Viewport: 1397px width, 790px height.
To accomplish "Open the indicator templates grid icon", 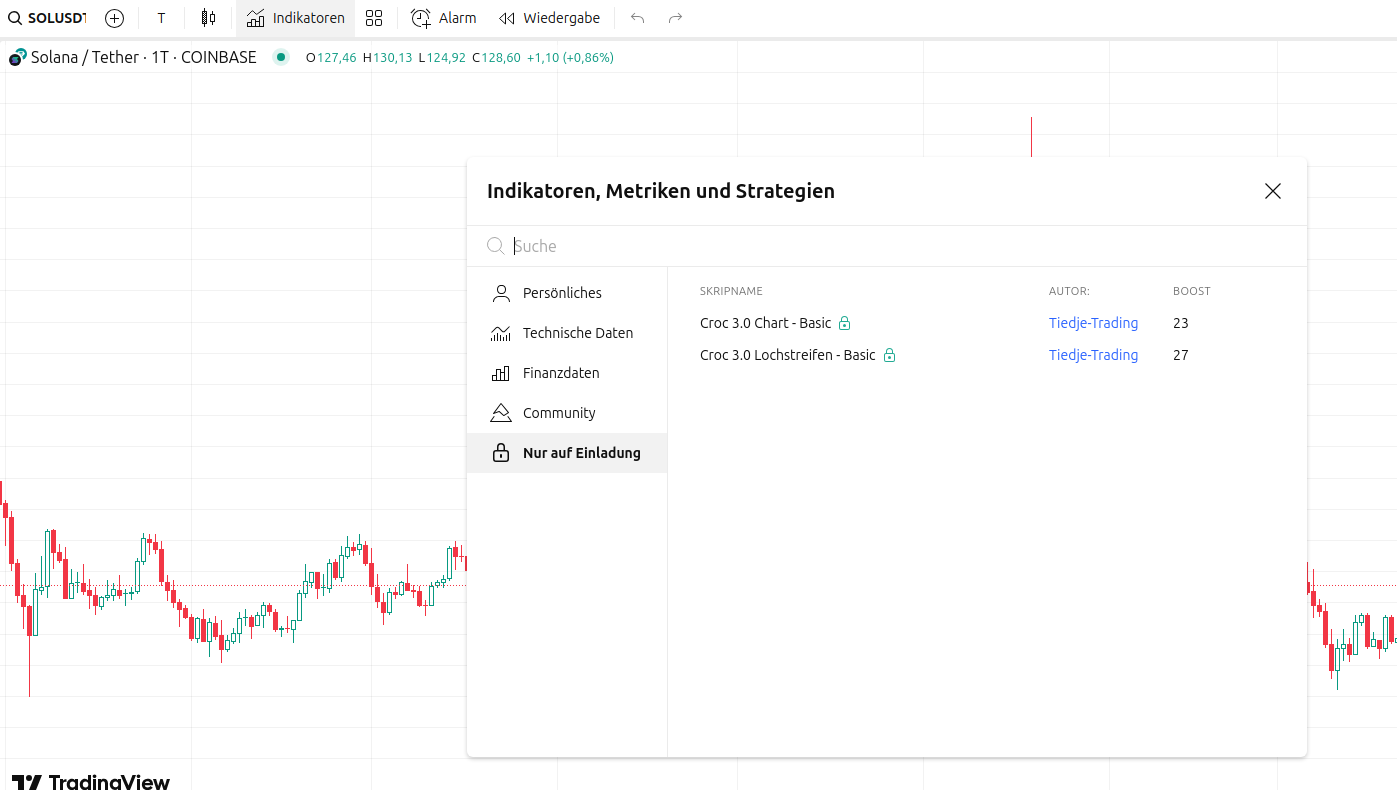I will [x=374, y=18].
